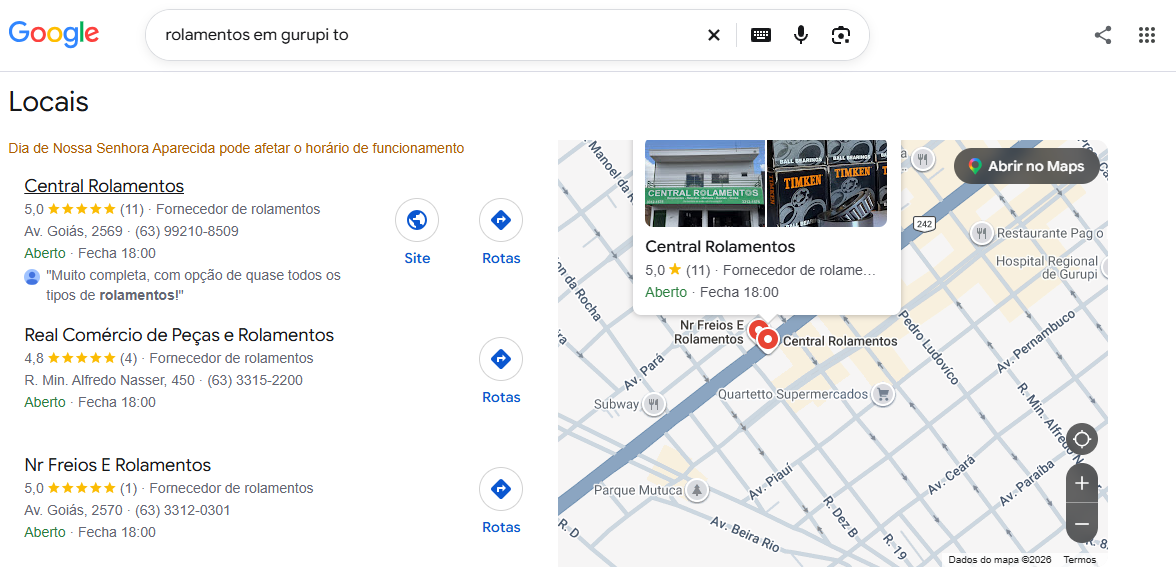
Task: Start voice search with the microphone icon
Action: tap(801, 35)
